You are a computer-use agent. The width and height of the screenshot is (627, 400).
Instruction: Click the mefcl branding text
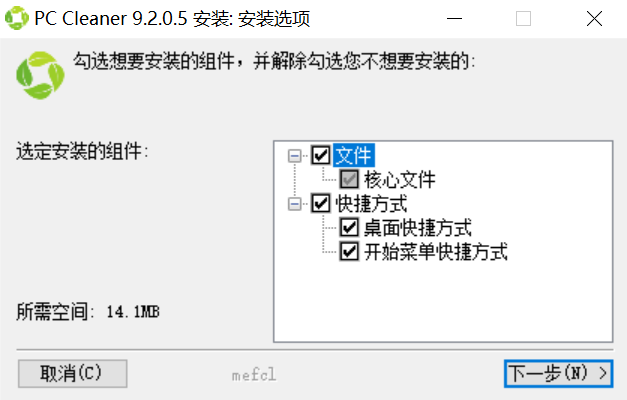coord(254,375)
